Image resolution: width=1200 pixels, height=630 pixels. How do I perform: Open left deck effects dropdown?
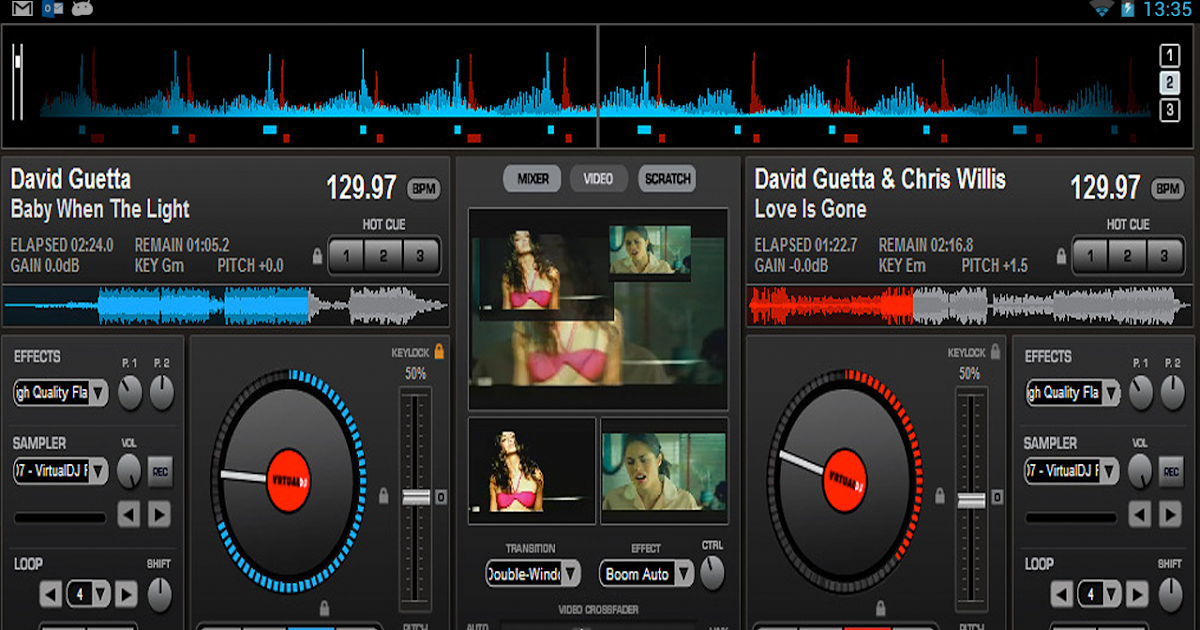pyautogui.click(x=61, y=393)
